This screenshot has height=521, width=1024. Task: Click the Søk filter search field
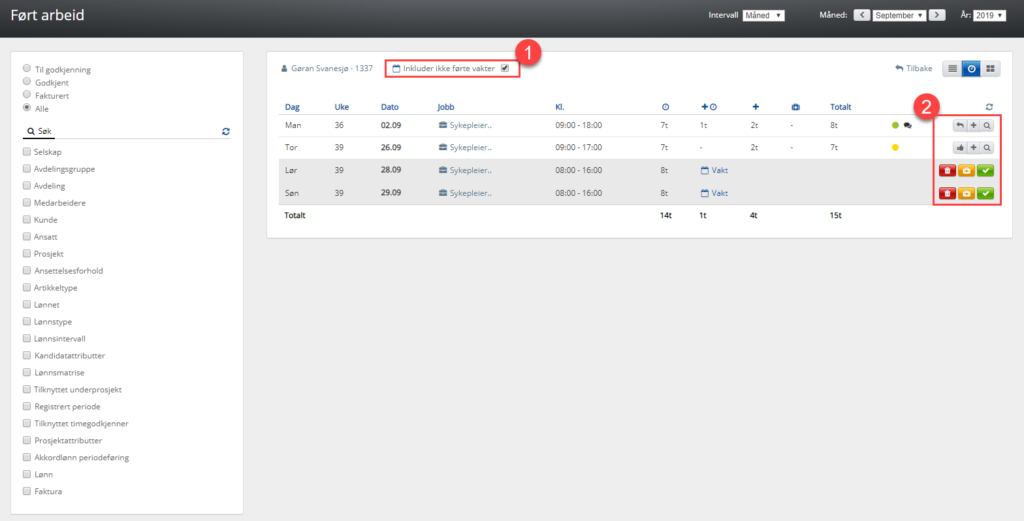pyautogui.click(x=120, y=131)
